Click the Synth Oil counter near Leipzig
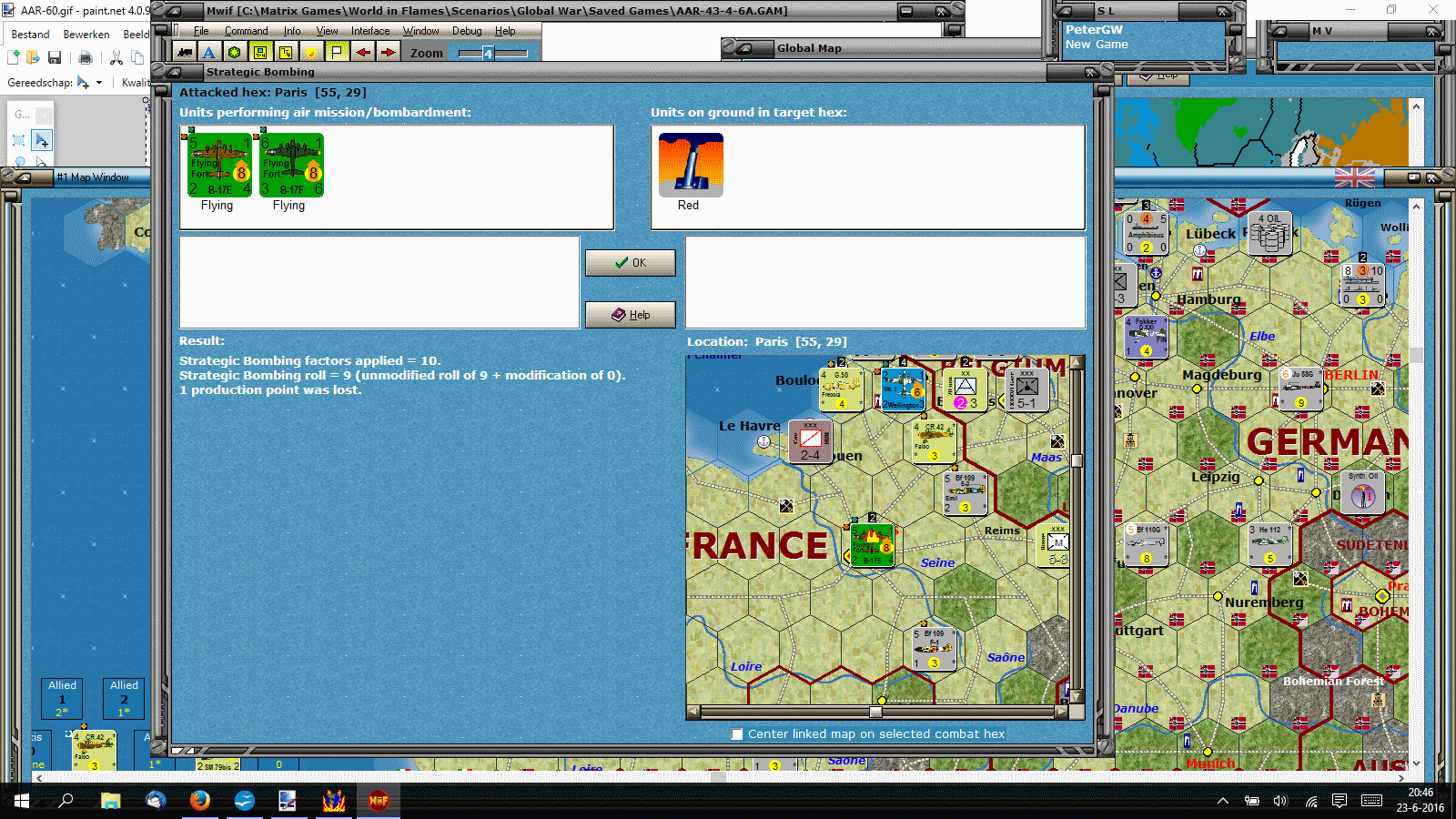This screenshot has height=819, width=1456. (1362, 493)
